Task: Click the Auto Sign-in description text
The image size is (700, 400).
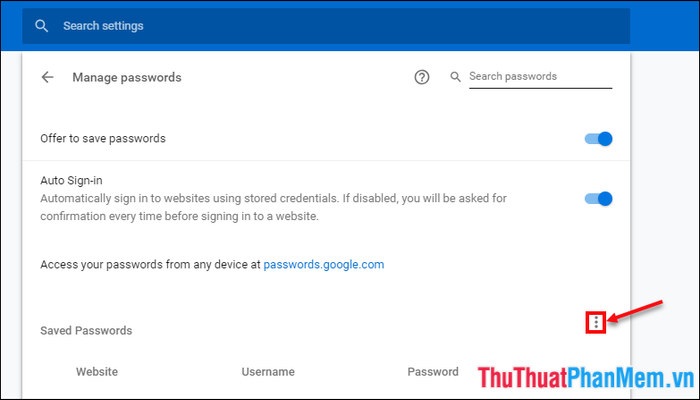Action: [273, 207]
